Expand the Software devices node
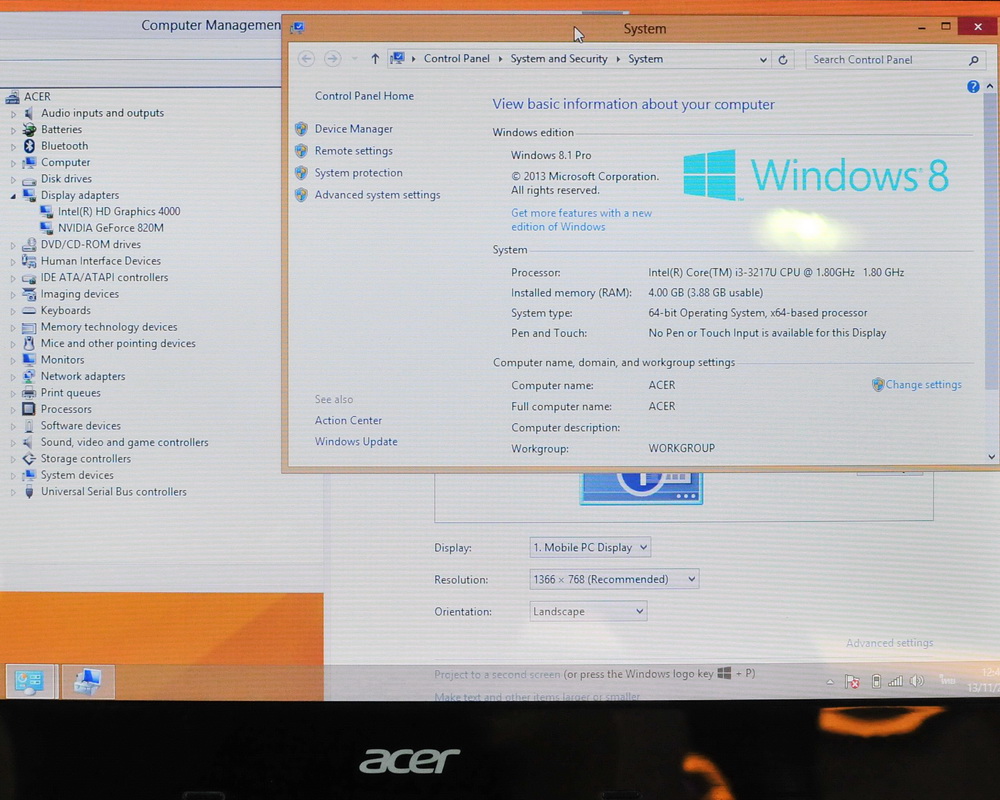 click(13, 426)
